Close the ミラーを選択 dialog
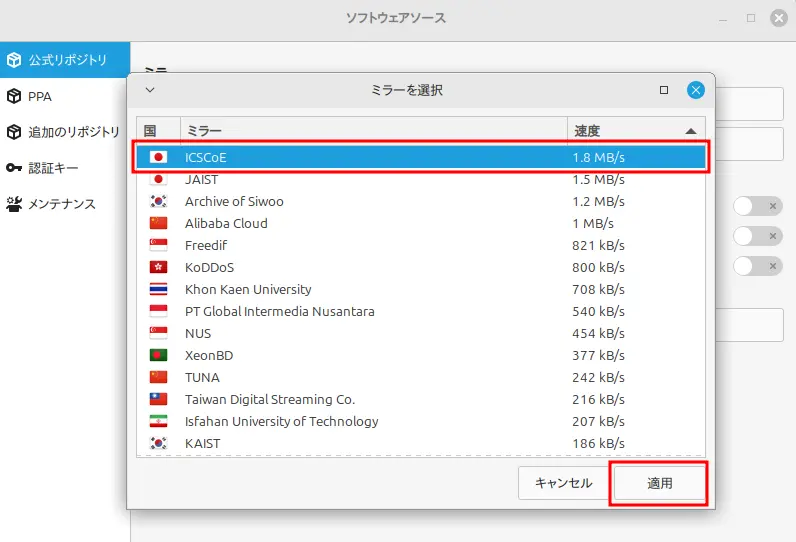This screenshot has height=542, width=796. (x=695, y=90)
